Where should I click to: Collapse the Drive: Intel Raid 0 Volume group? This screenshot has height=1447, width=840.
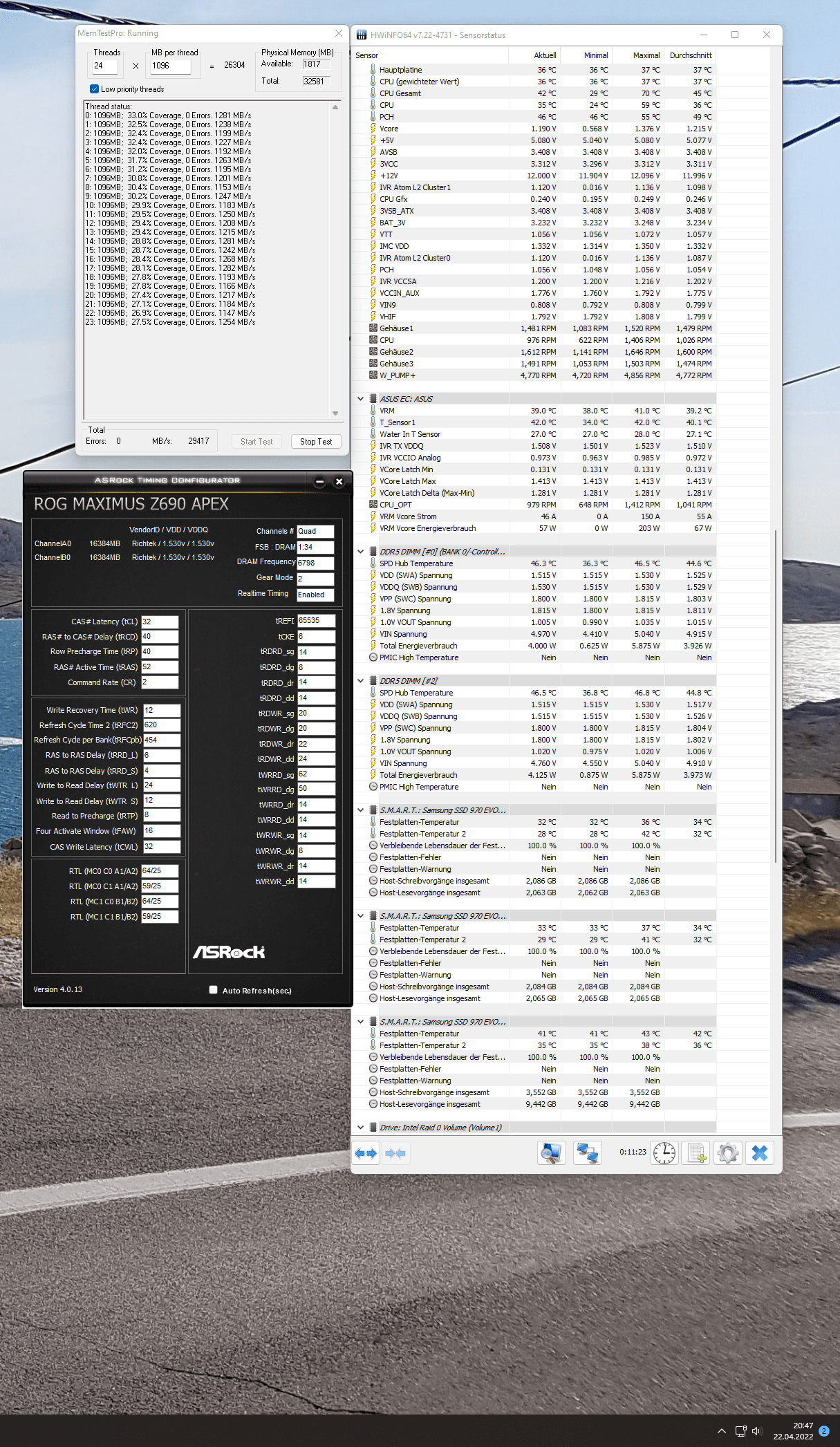[x=360, y=1128]
